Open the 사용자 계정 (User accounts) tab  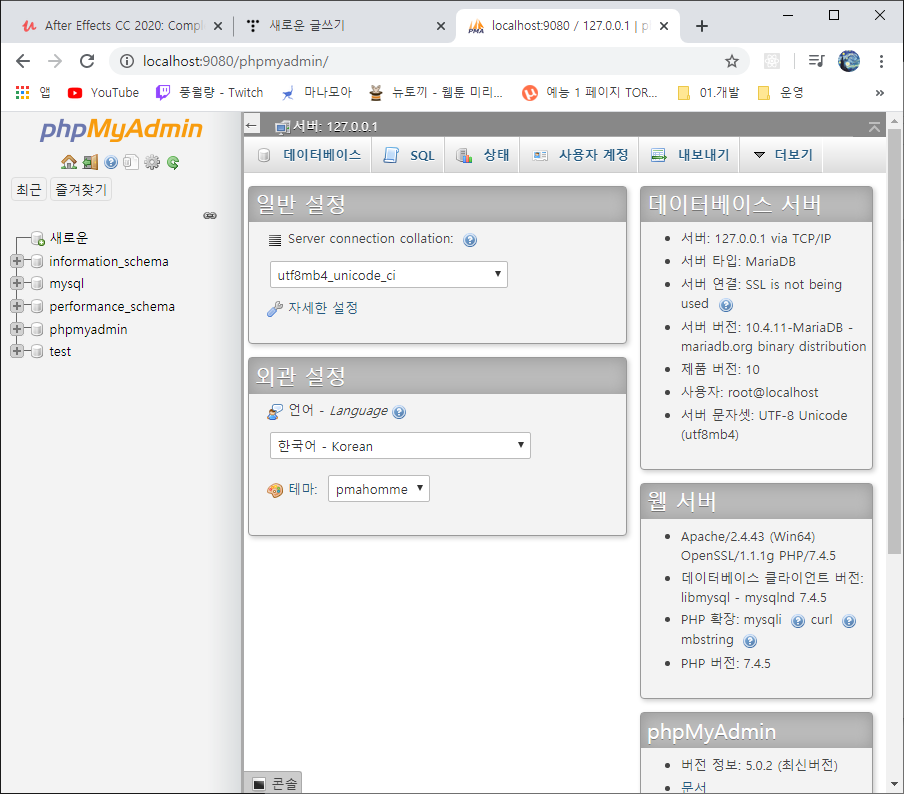tap(579, 155)
